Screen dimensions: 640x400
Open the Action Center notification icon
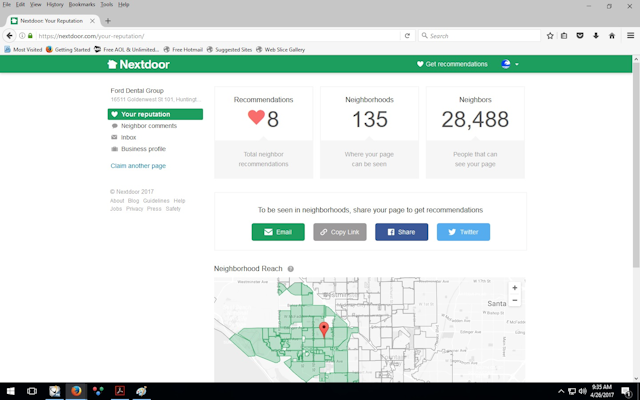pos(627,391)
